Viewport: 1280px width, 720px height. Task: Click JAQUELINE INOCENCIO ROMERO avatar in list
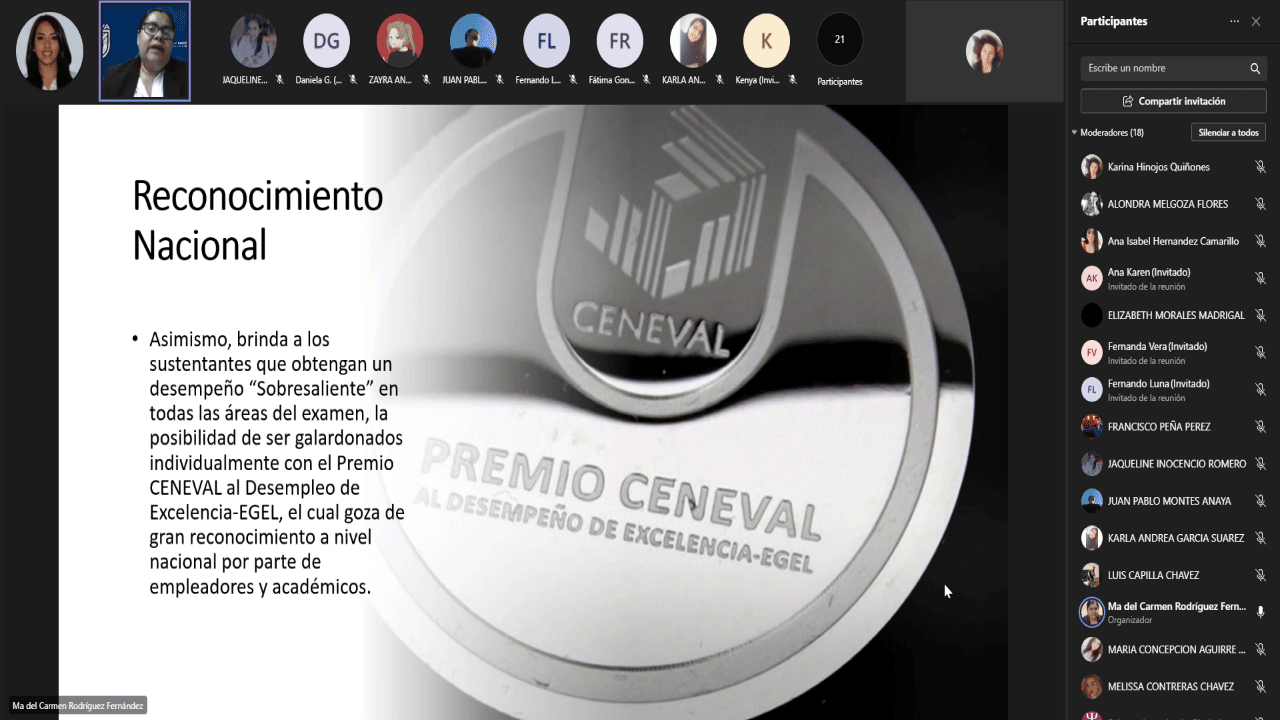pyautogui.click(x=1092, y=464)
